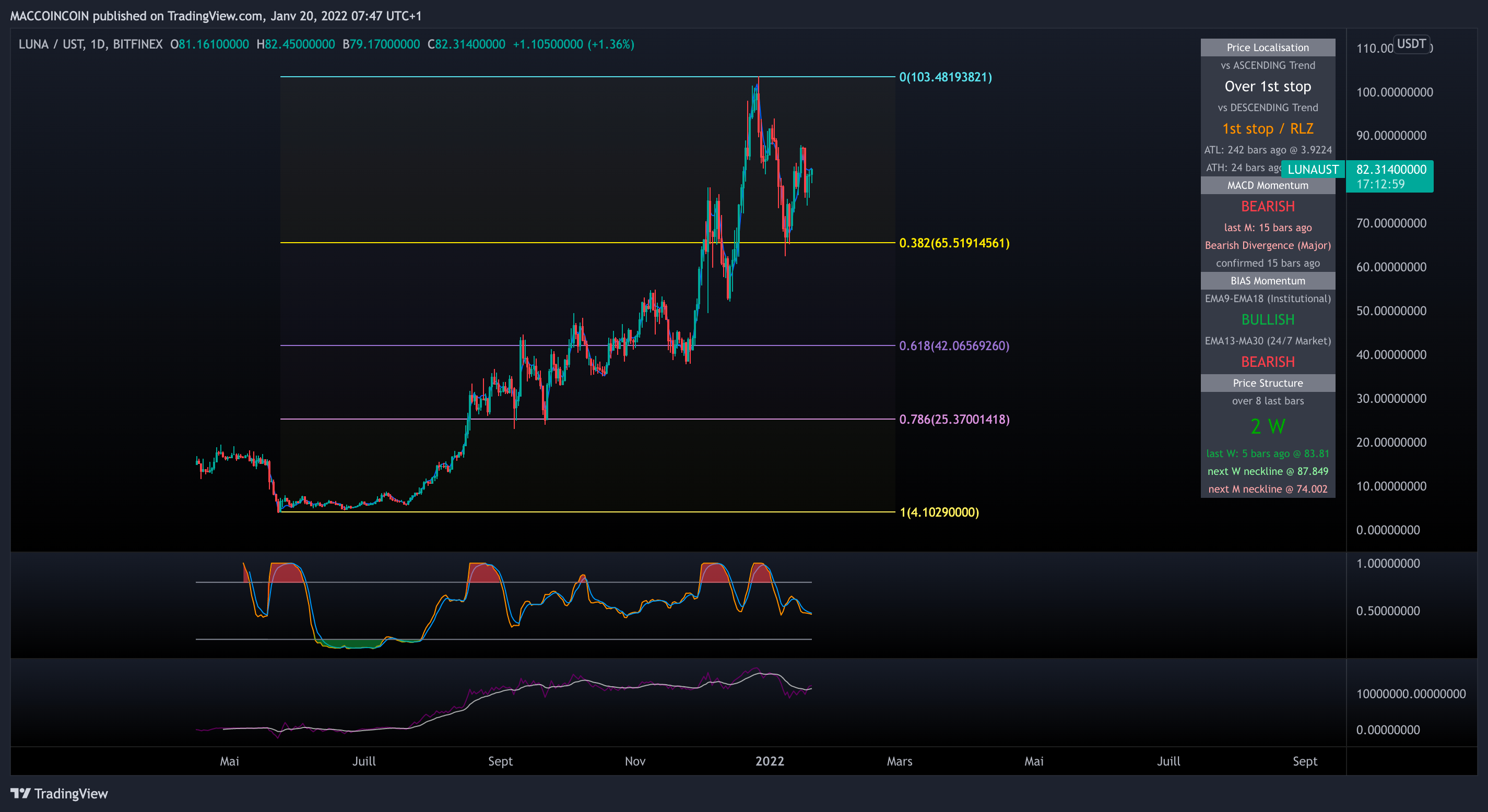This screenshot has height=812, width=1488.
Task: Click the 100.00000000 price axis label
Action: [x=1394, y=92]
